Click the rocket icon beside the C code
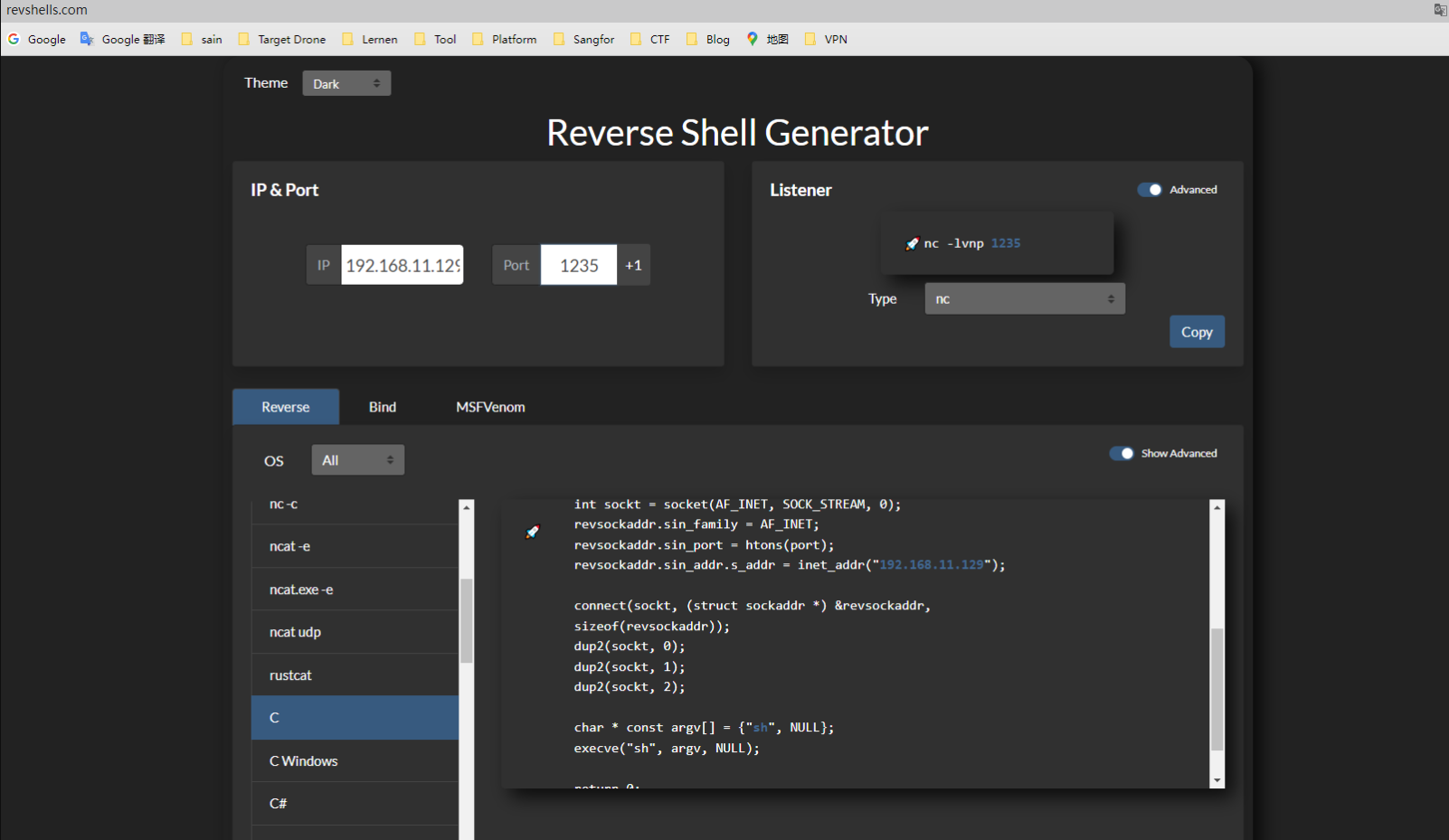 tap(533, 532)
